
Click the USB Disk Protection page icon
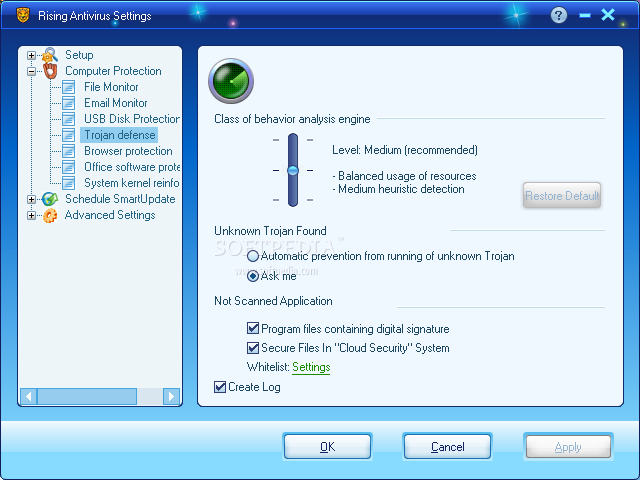pos(69,119)
